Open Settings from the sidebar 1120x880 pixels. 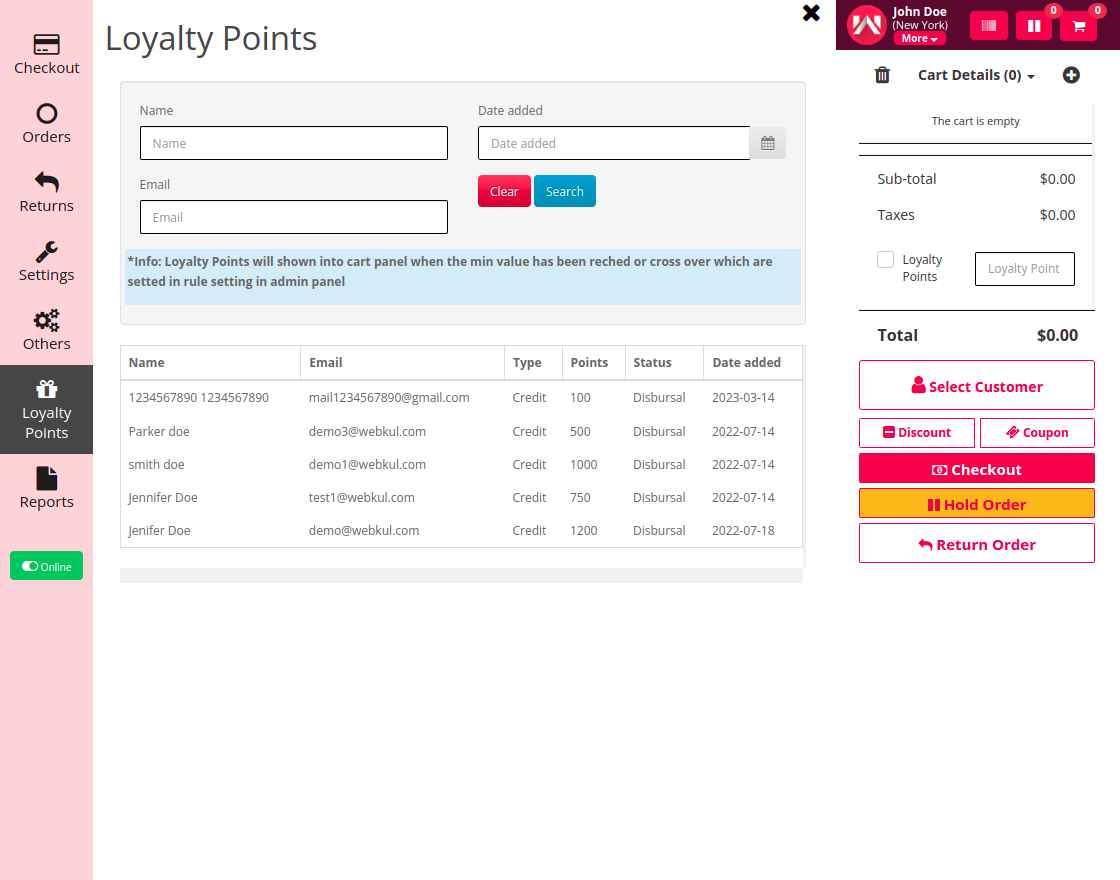(46, 260)
